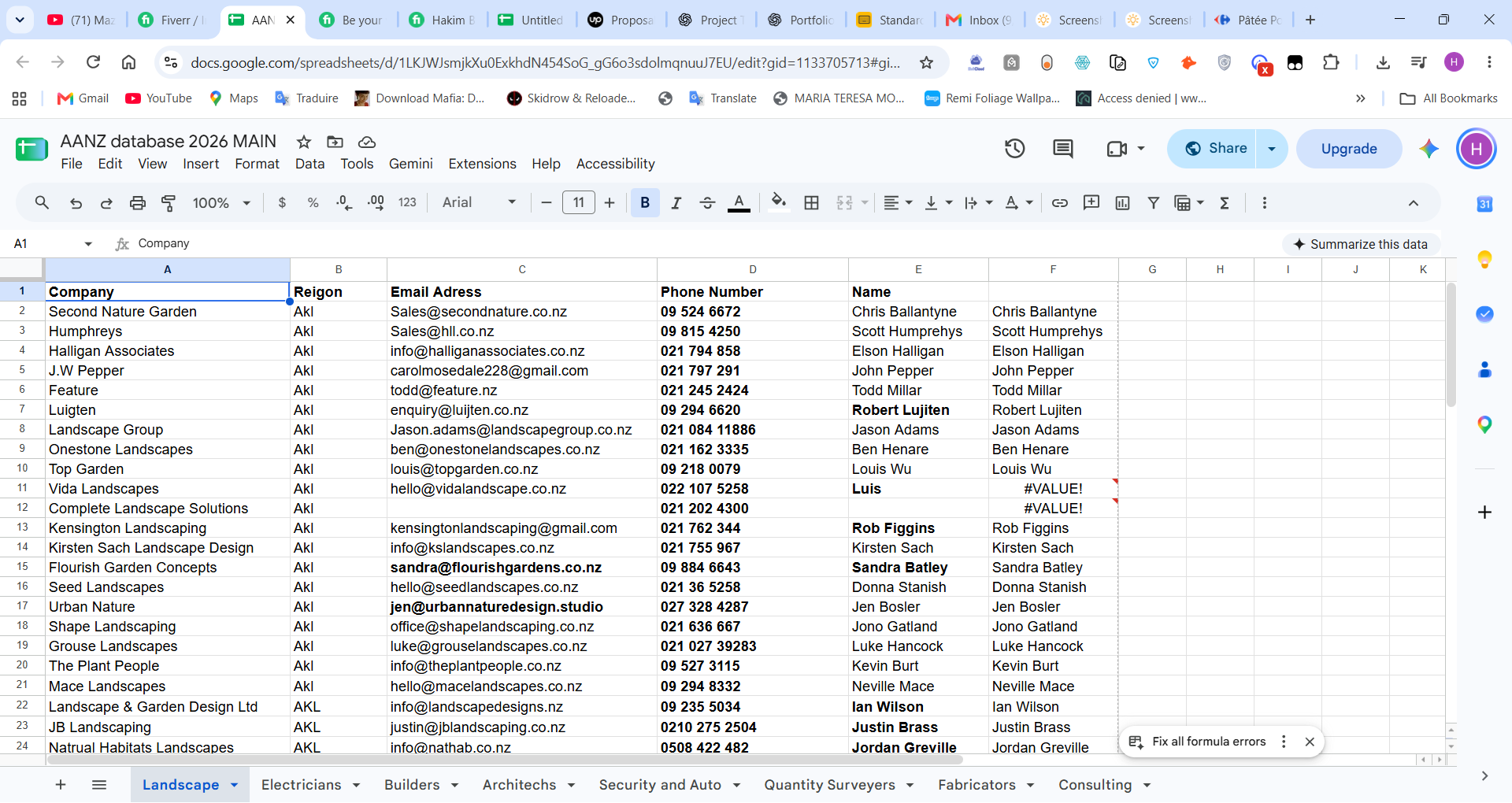1512x803 pixels.
Task: Expand the Name box dropdown arrow
Action: click(88, 244)
